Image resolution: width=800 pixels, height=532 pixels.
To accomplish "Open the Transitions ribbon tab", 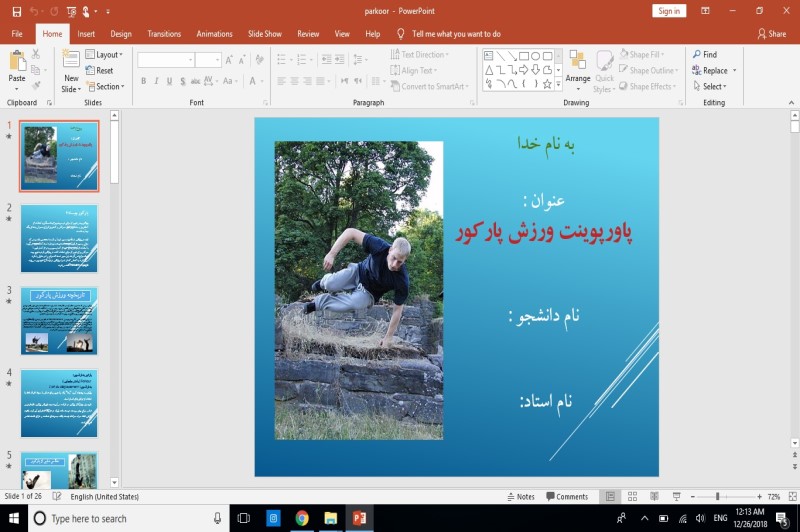I will [164, 34].
